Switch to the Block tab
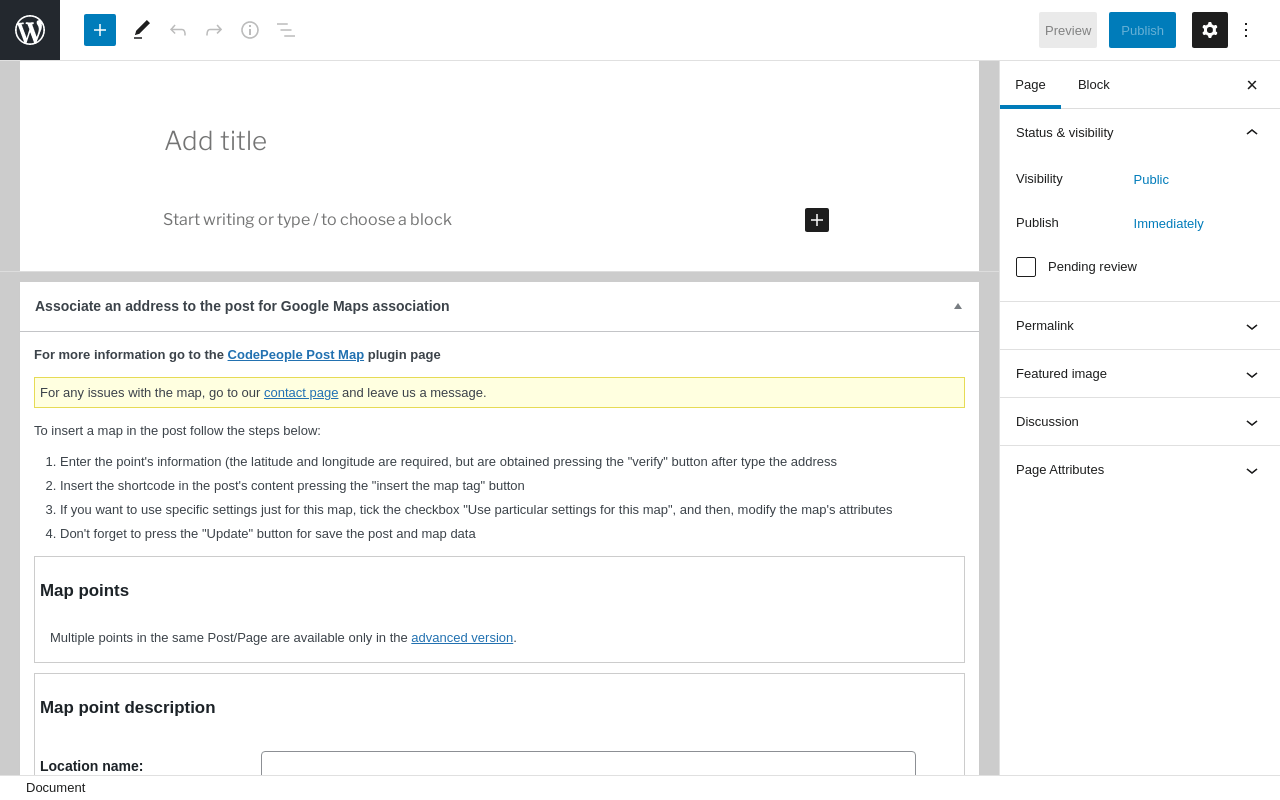This screenshot has width=1280, height=800. point(1094,85)
